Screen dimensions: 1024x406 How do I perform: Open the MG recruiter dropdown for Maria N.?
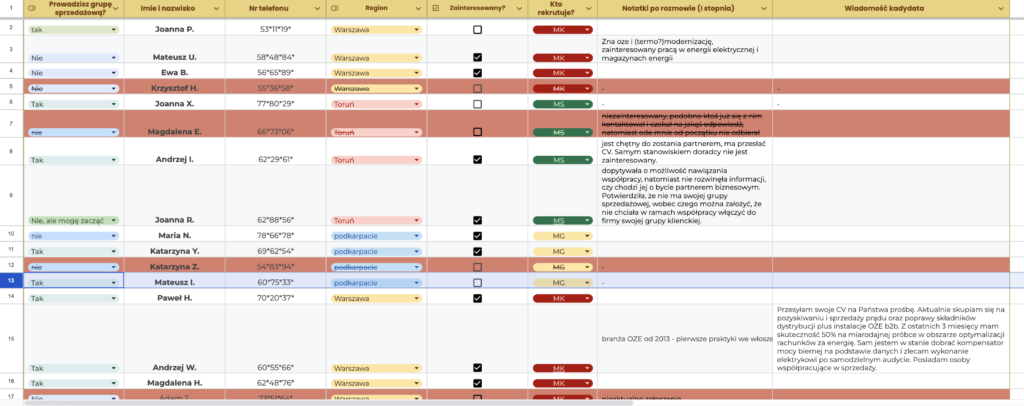[x=562, y=235]
